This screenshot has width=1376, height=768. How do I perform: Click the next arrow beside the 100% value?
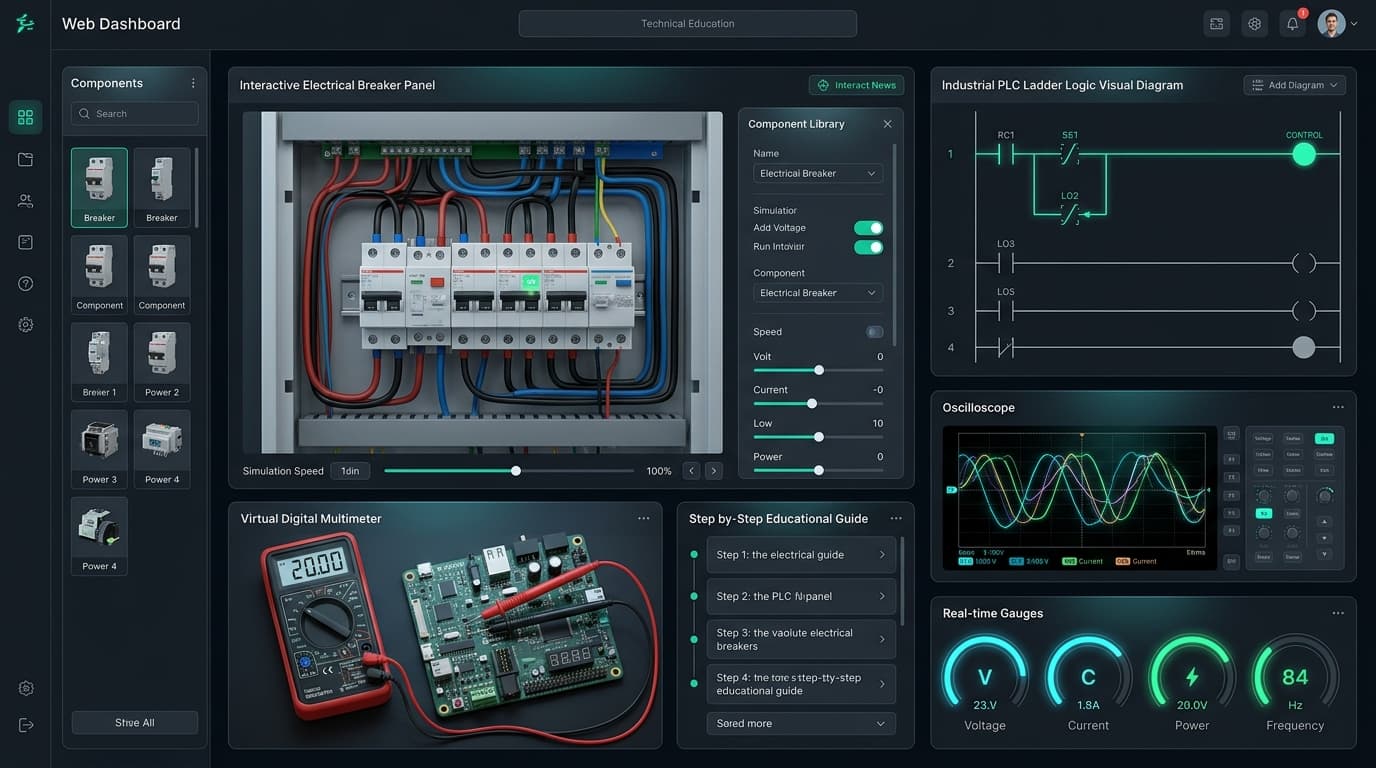click(x=714, y=471)
